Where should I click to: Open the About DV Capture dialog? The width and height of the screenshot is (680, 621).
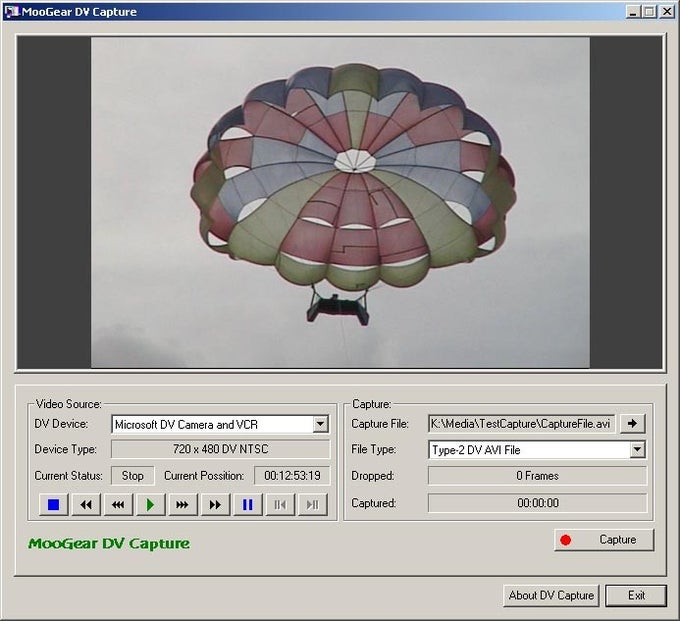(551, 595)
